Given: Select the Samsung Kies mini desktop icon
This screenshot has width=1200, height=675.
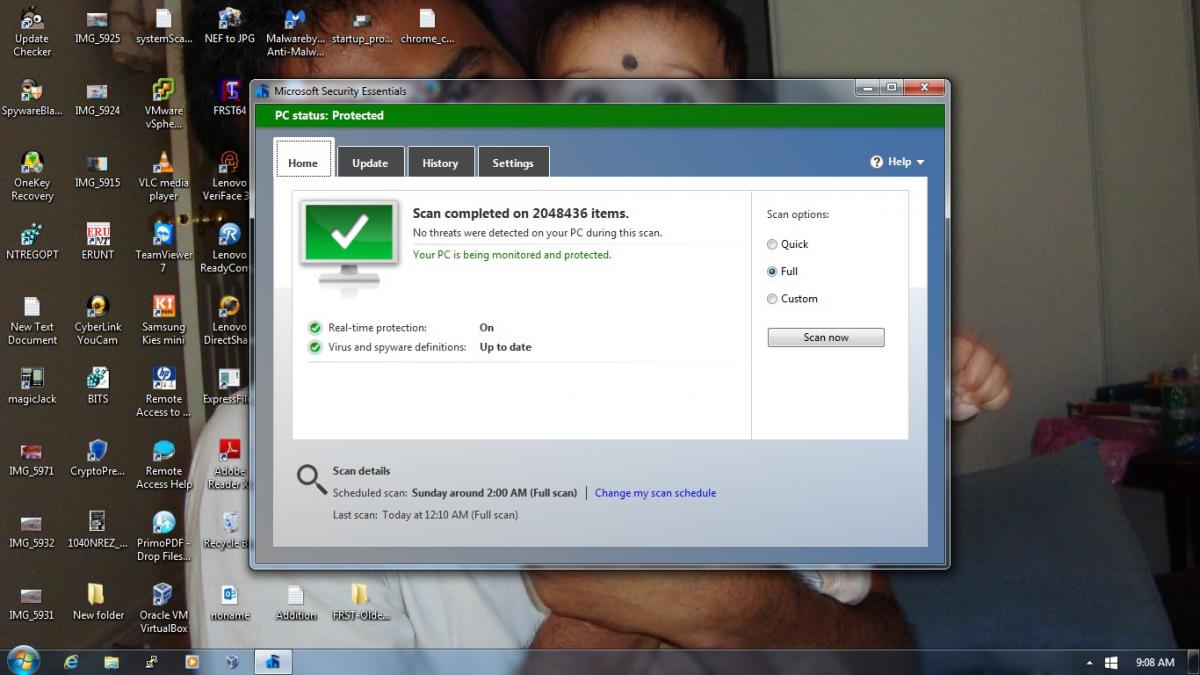Looking at the screenshot, I should click(164, 320).
